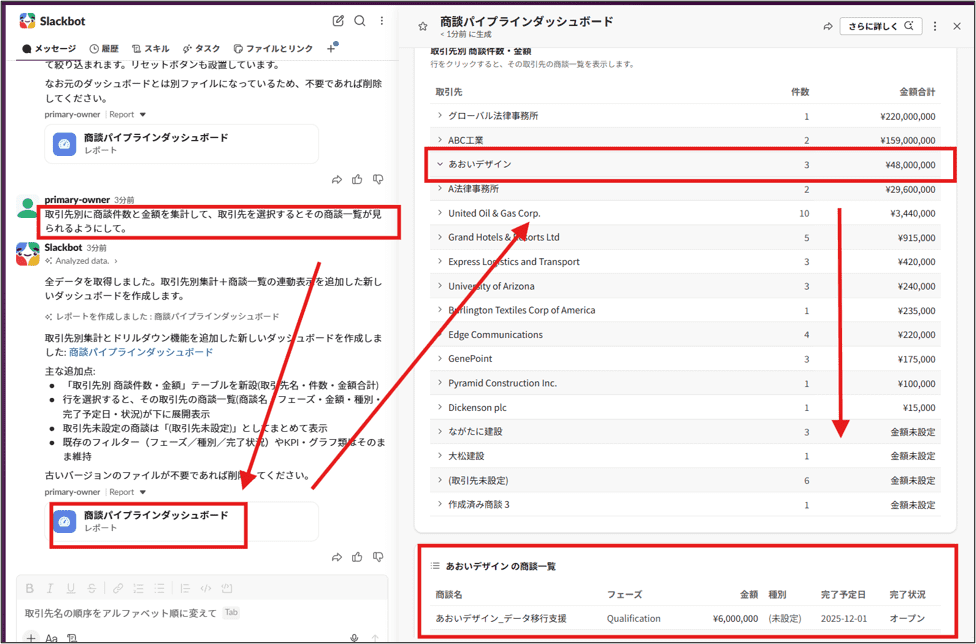Open the dashboard panel three-dot menu
This screenshot has width=976, height=644.
(x=935, y=26)
